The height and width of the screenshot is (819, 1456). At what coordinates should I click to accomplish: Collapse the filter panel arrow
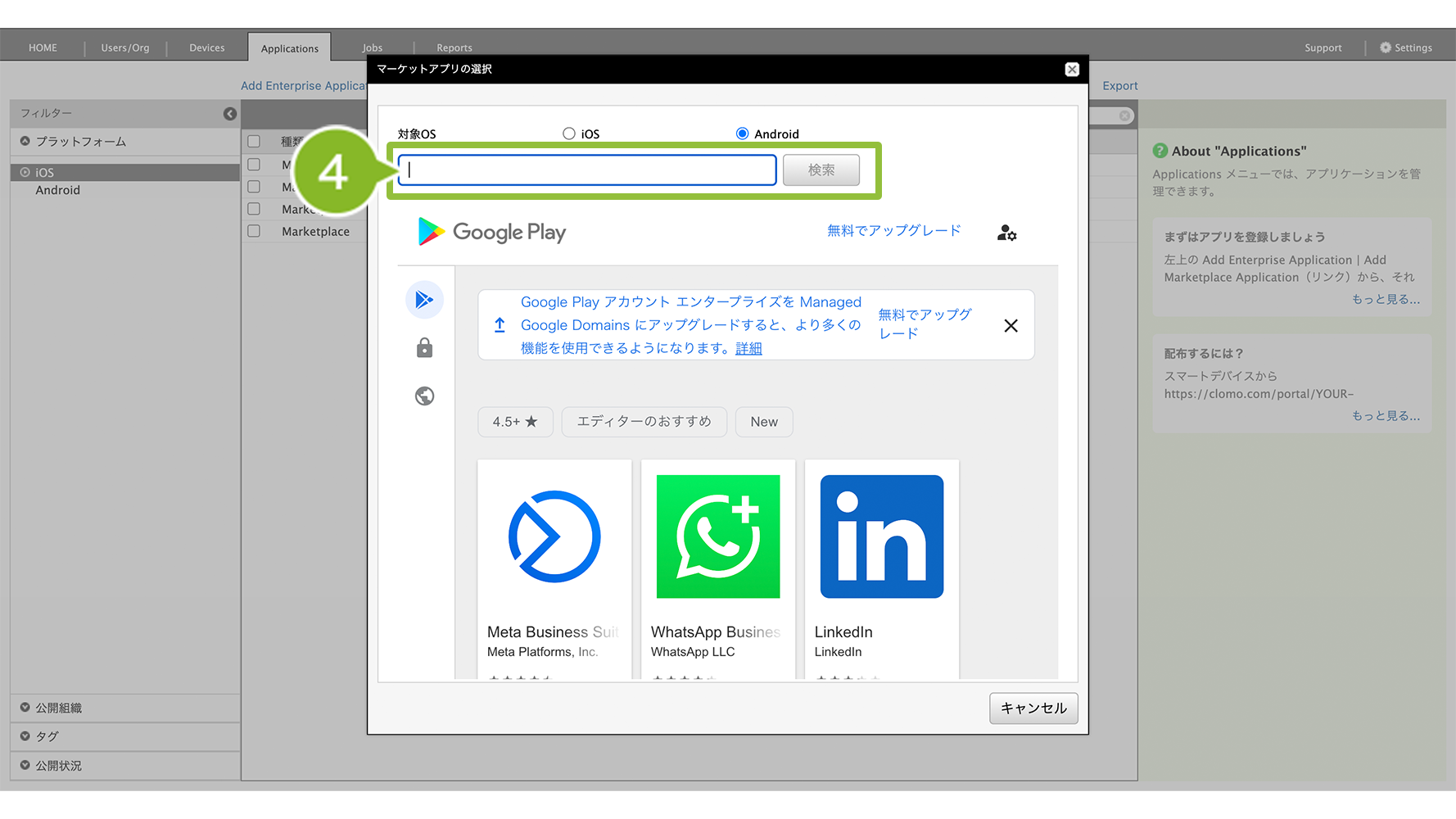pos(230,114)
